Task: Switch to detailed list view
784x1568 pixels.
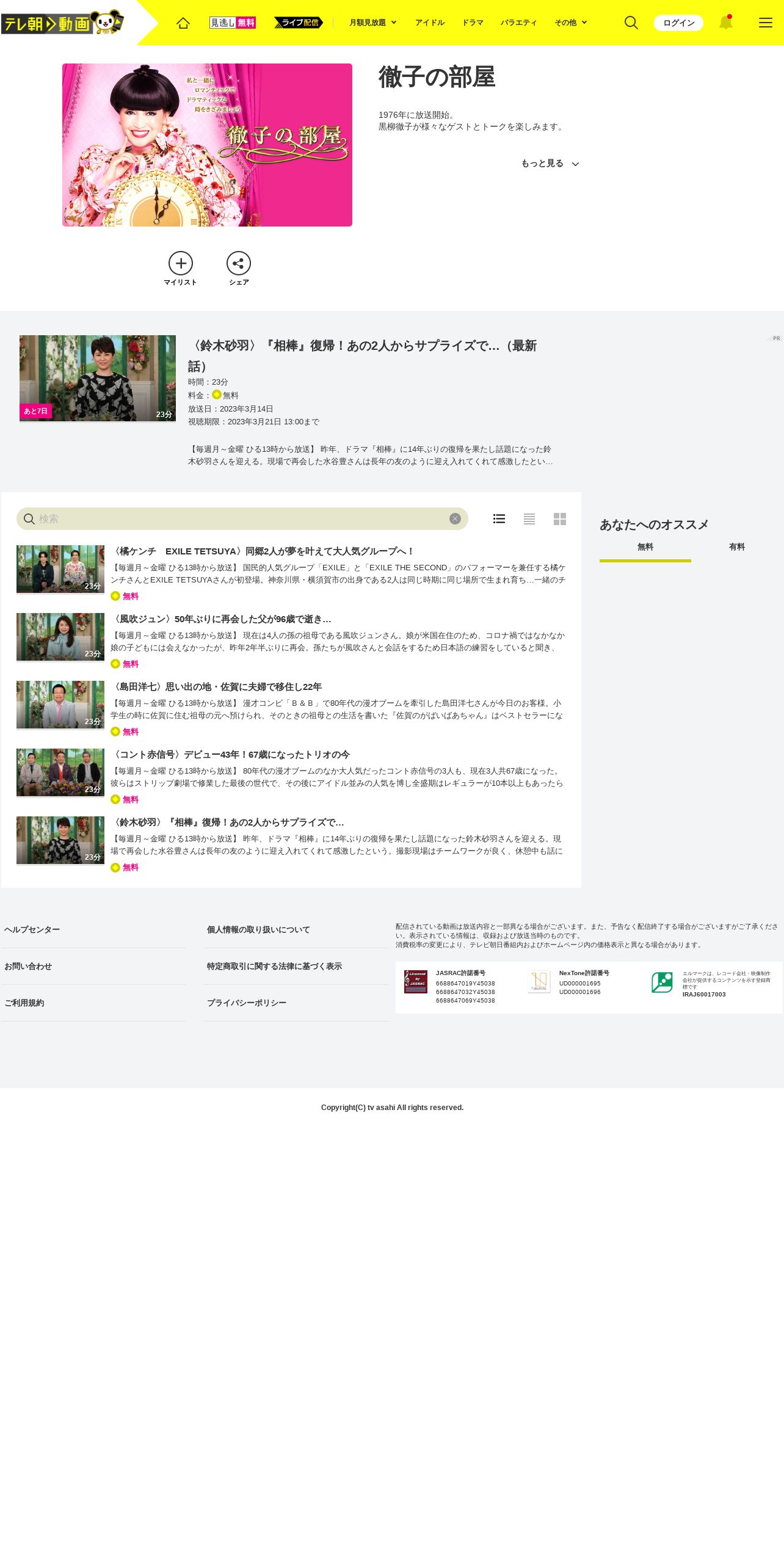Action: coord(499,519)
